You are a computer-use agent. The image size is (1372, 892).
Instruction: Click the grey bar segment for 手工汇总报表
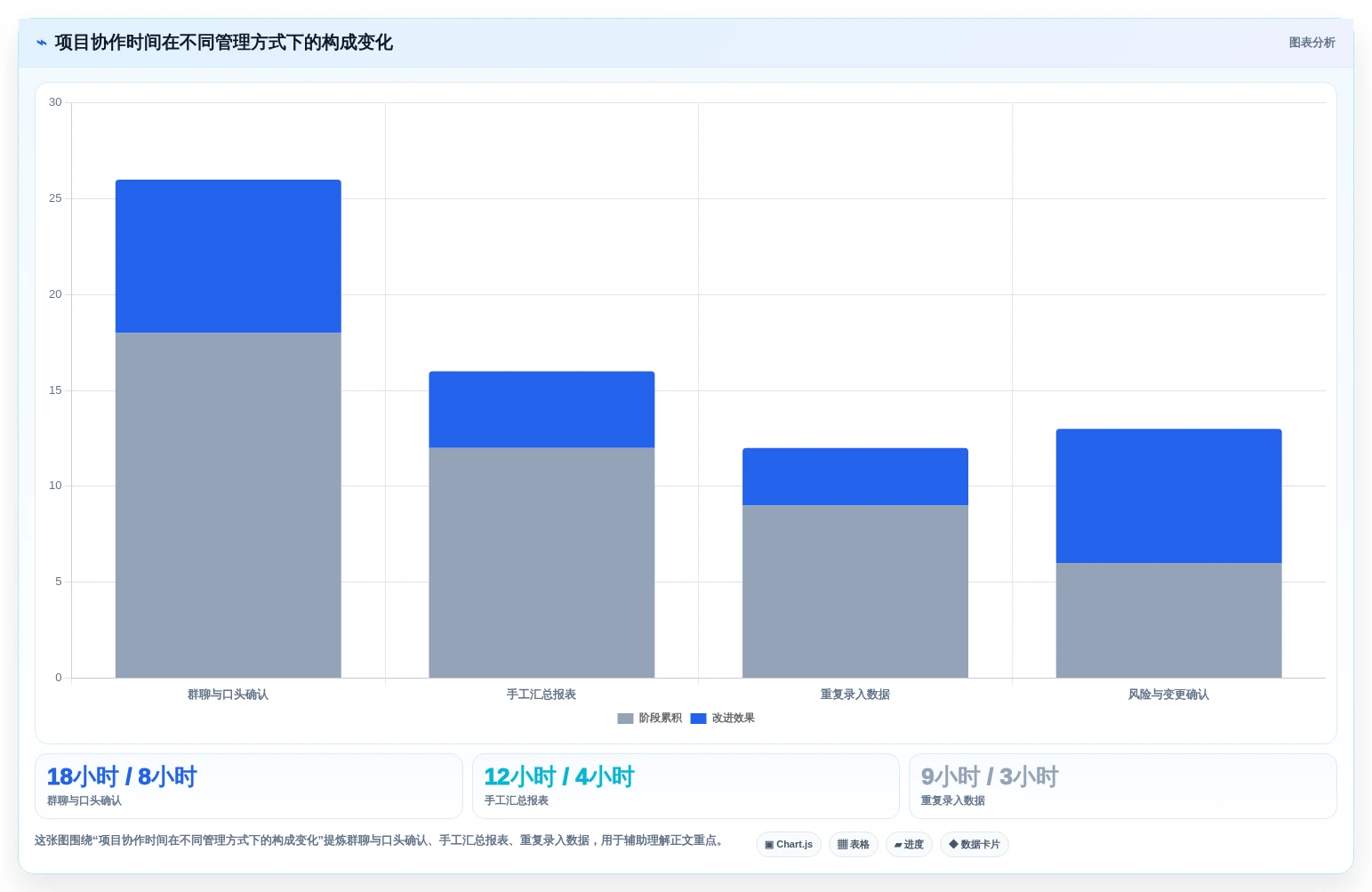point(542,563)
